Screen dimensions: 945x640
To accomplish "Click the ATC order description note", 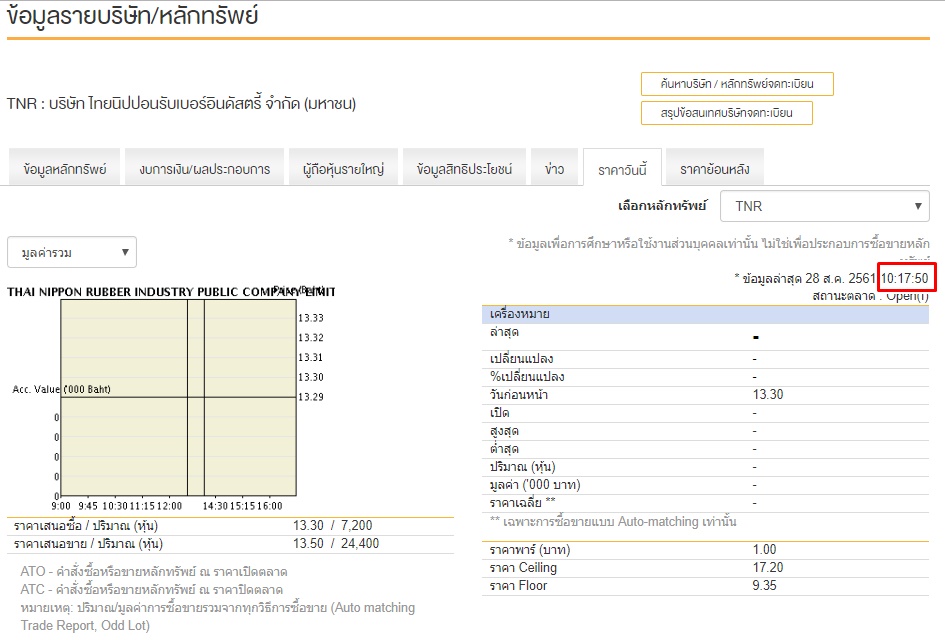I will click(x=151, y=589).
